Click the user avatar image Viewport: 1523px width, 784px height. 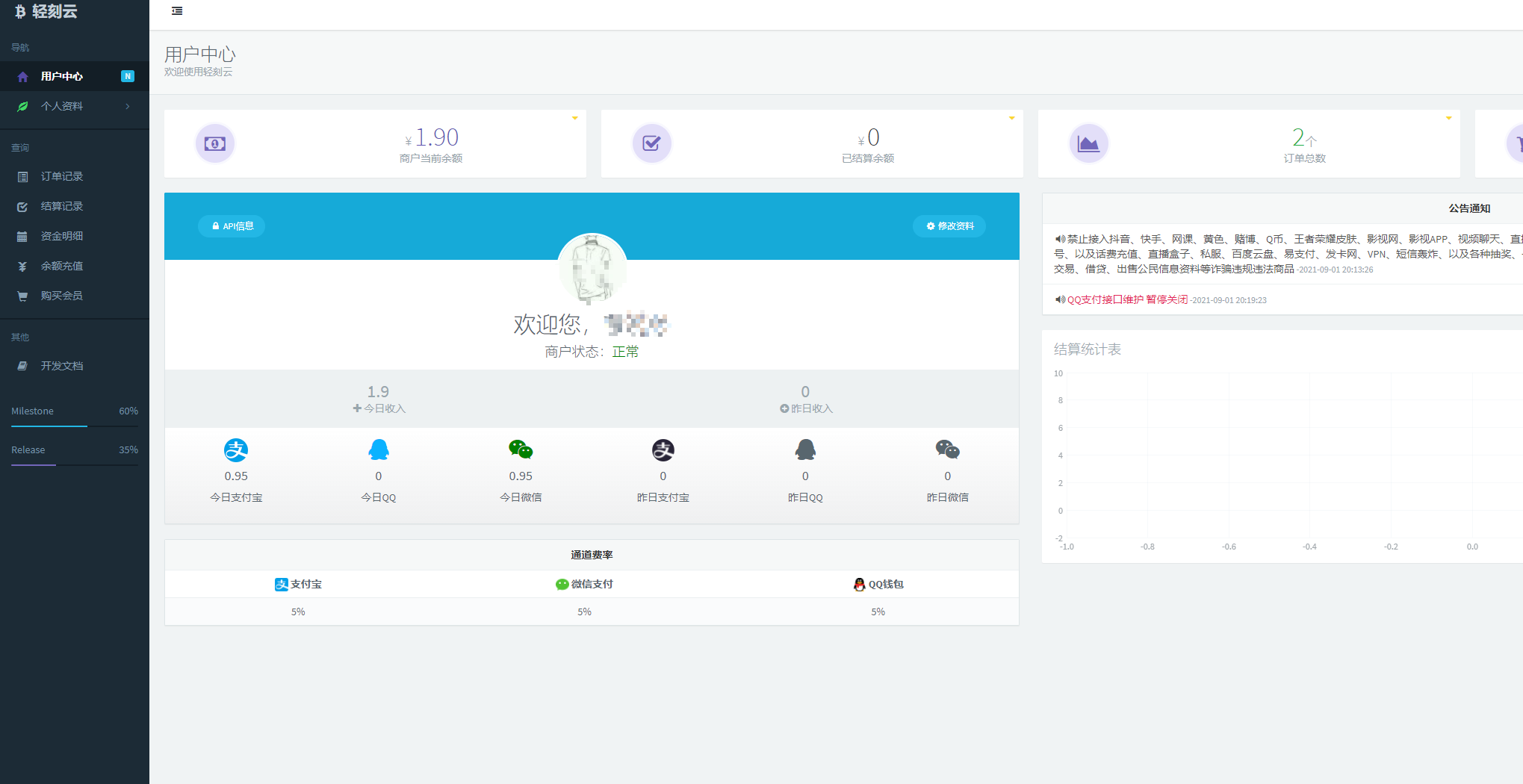[x=592, y=268]
